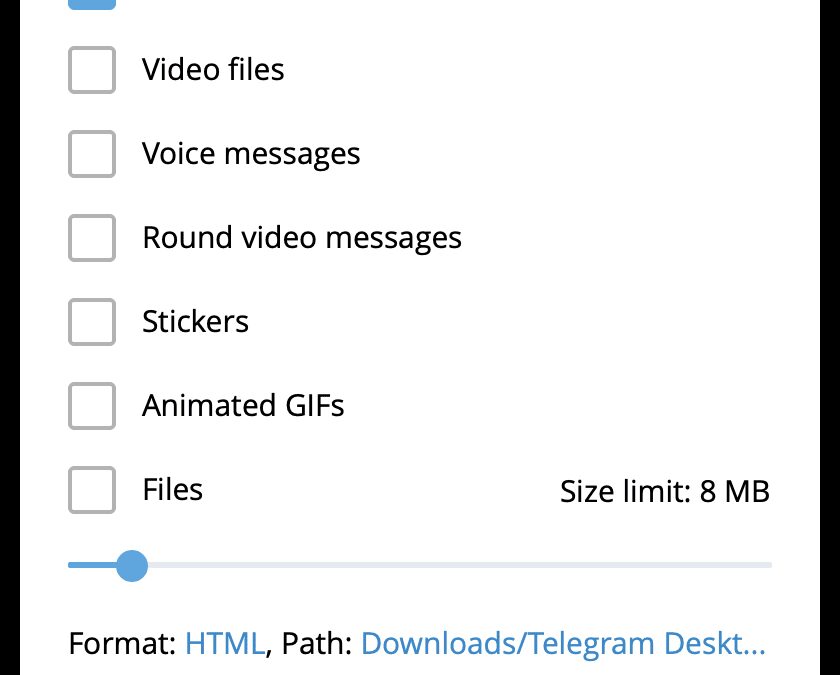Viewport: 840px width, 675px height.
Task: Open the Downloads/Telegram Desktop path link
Action: pos(563,643)
